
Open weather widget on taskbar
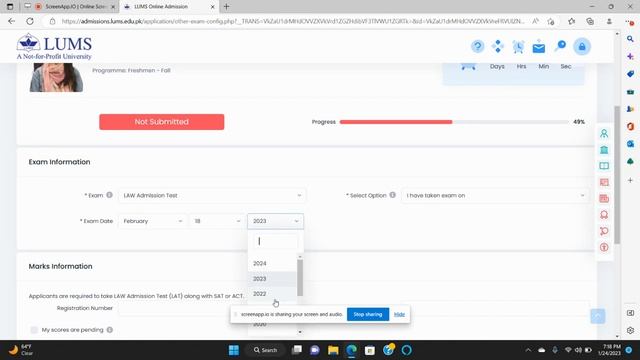(21, 350)
